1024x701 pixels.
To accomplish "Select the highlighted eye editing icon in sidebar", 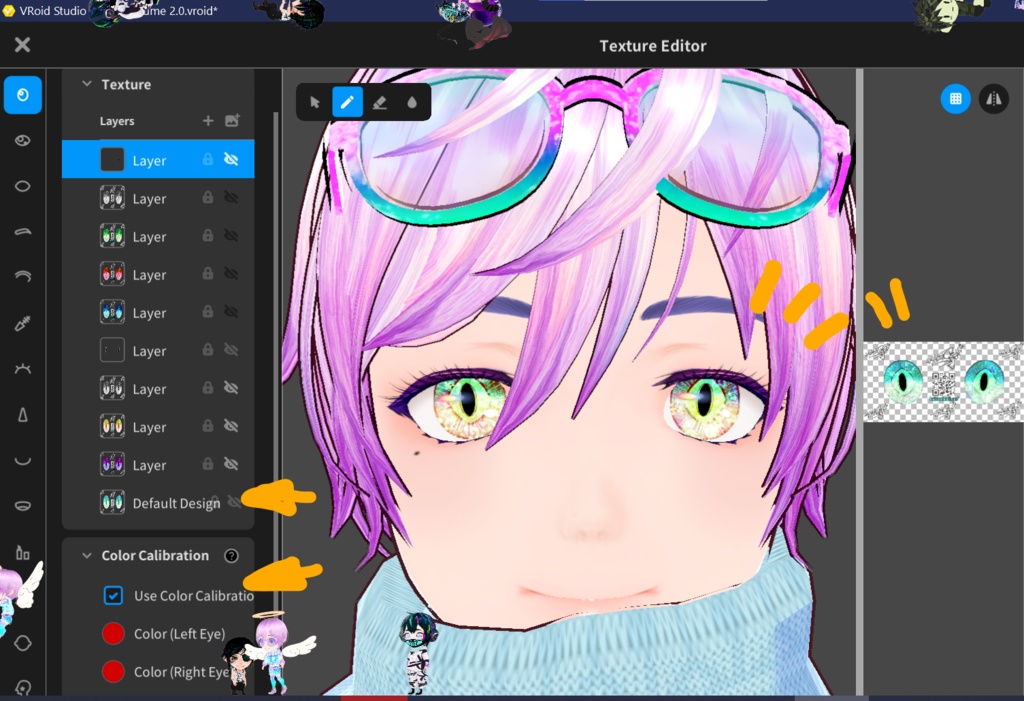I will tap(22, 94).
